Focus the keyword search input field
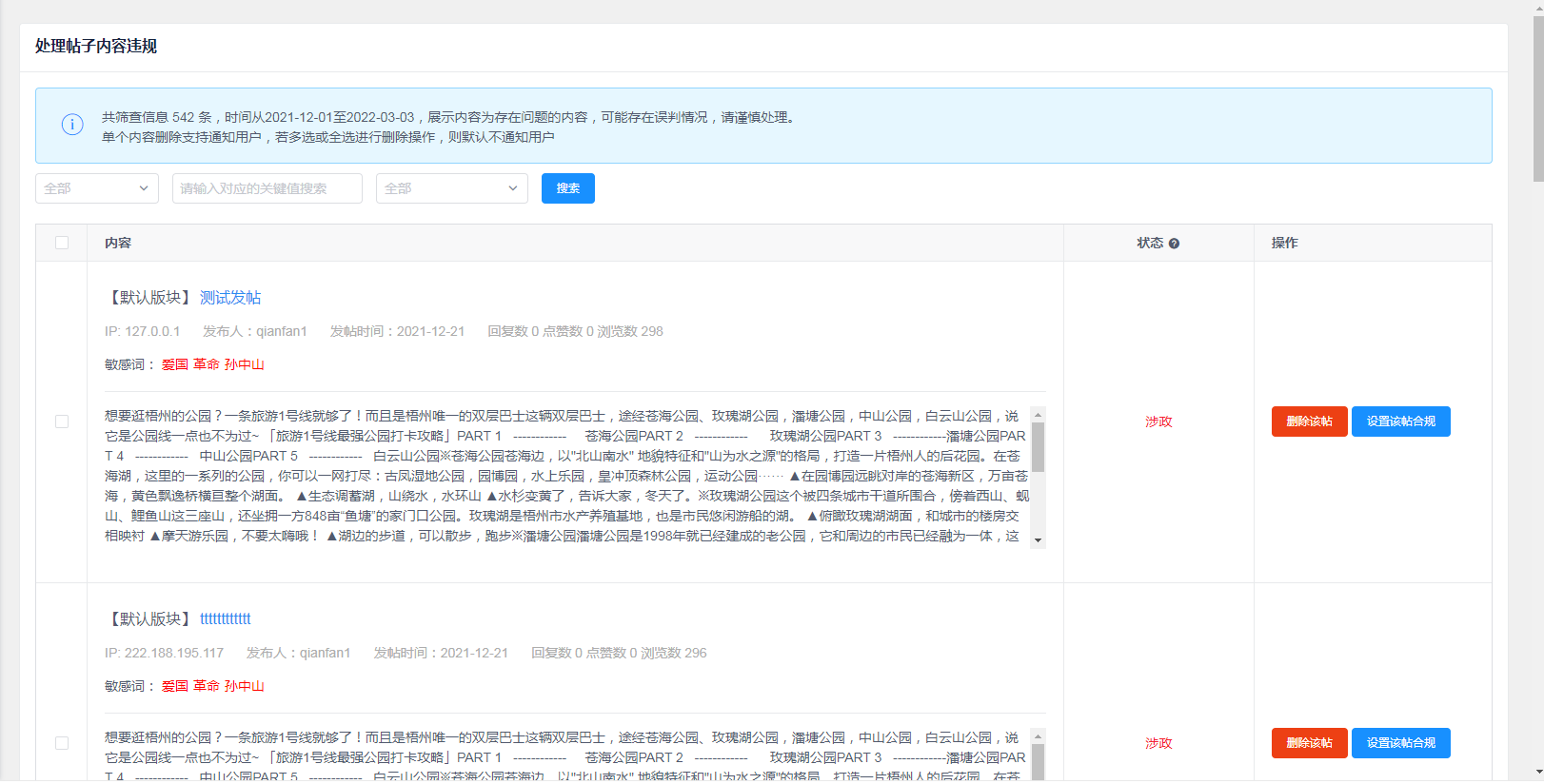Screen dimensions: 1544x784 pyautogui.click(x=267, y=188)
